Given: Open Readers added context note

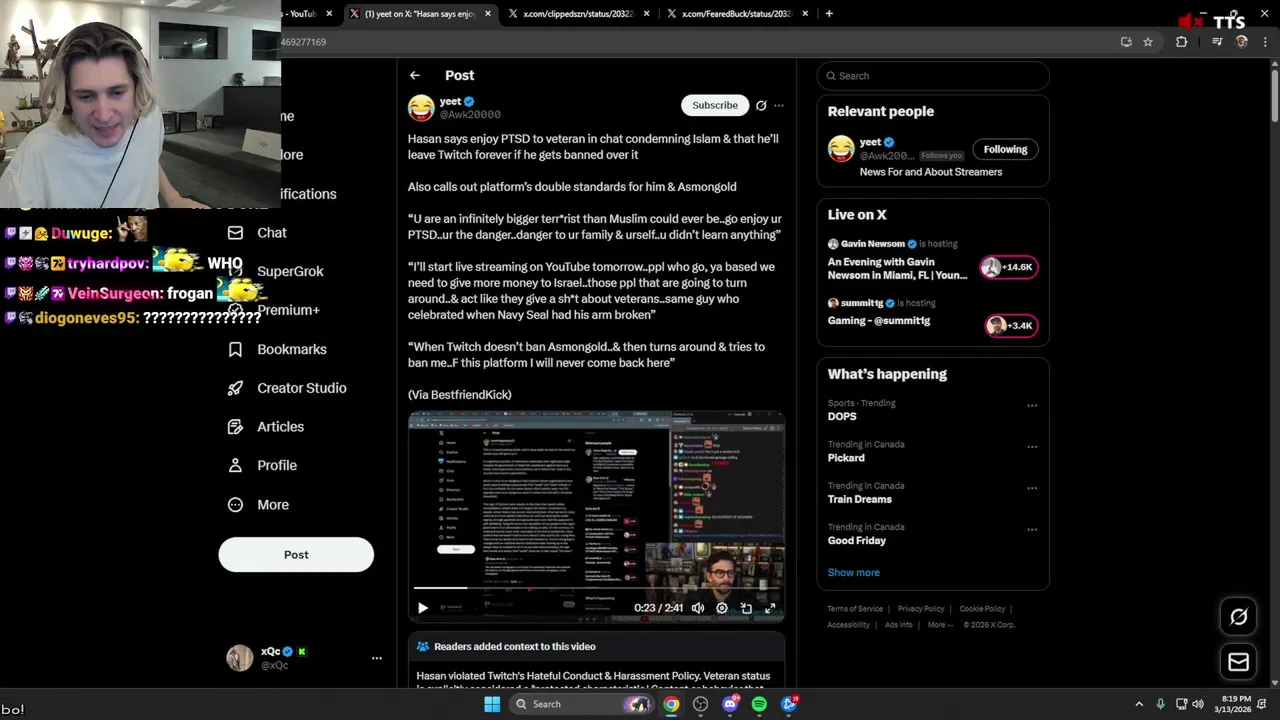Looking at the screenshot, I should click(596, 647).
